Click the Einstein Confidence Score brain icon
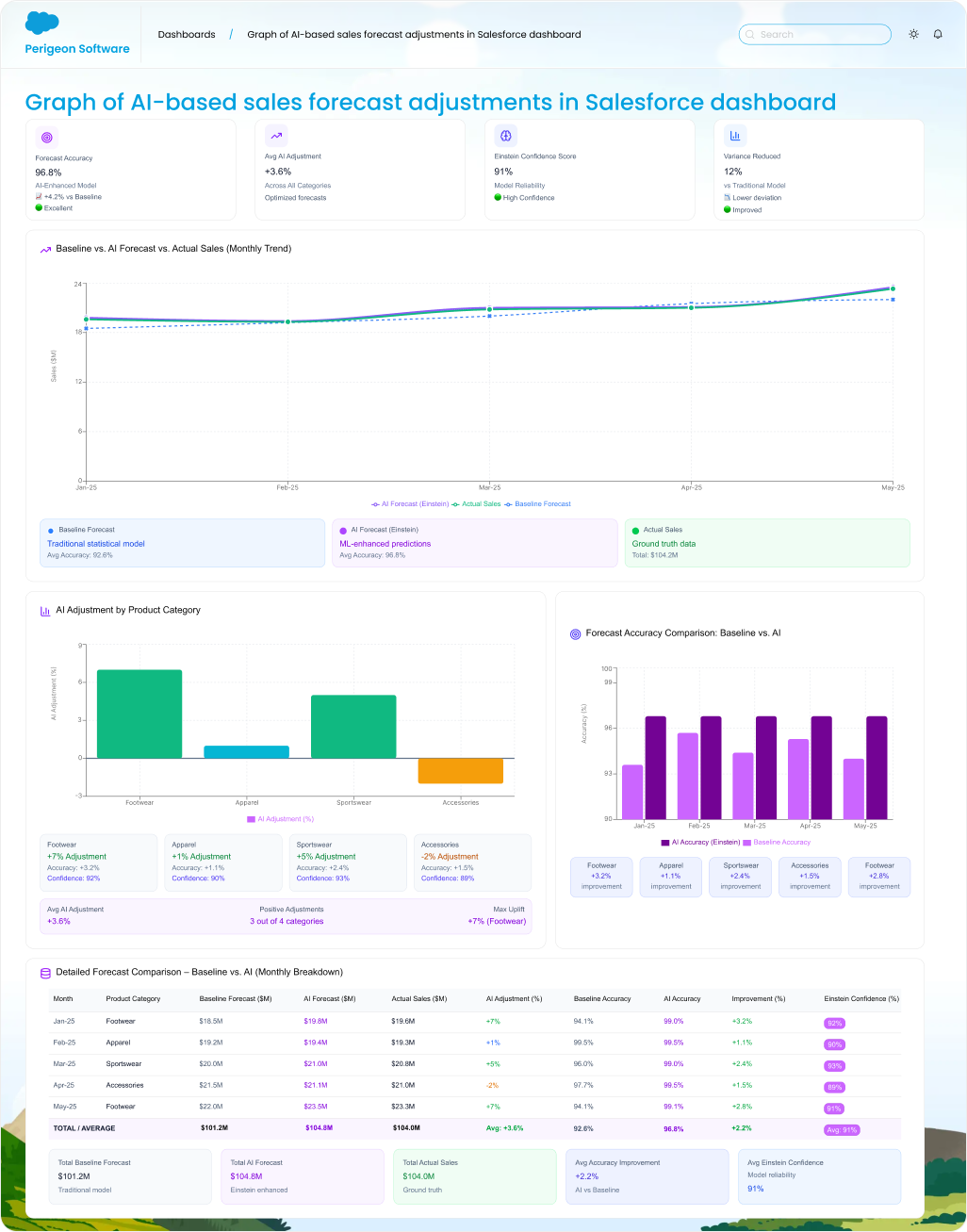Viewport: 967px width, 1232px height. (x=505, y=135)
